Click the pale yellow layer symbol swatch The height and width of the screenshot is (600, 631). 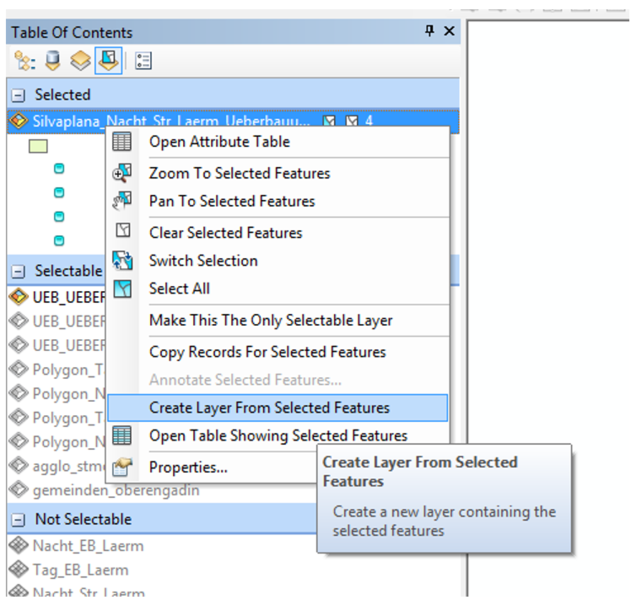click(x=38, y=146)
